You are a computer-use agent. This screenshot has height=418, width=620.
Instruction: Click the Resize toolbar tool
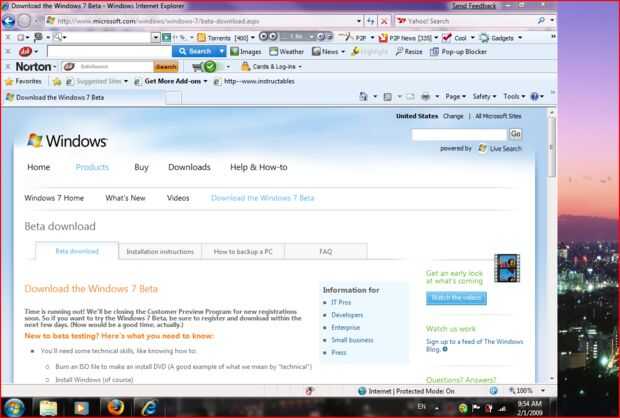[408, 51]
